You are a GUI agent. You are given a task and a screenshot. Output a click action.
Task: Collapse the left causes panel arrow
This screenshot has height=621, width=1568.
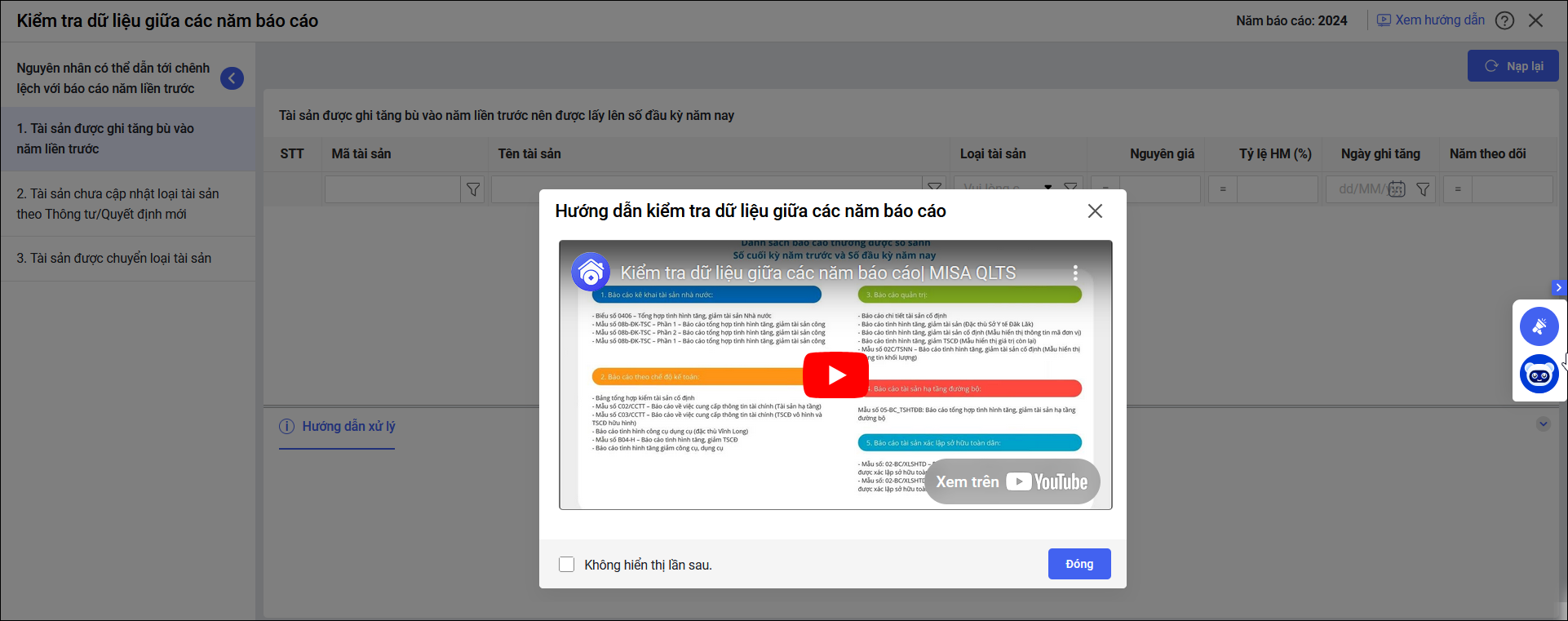coord(232,78)
